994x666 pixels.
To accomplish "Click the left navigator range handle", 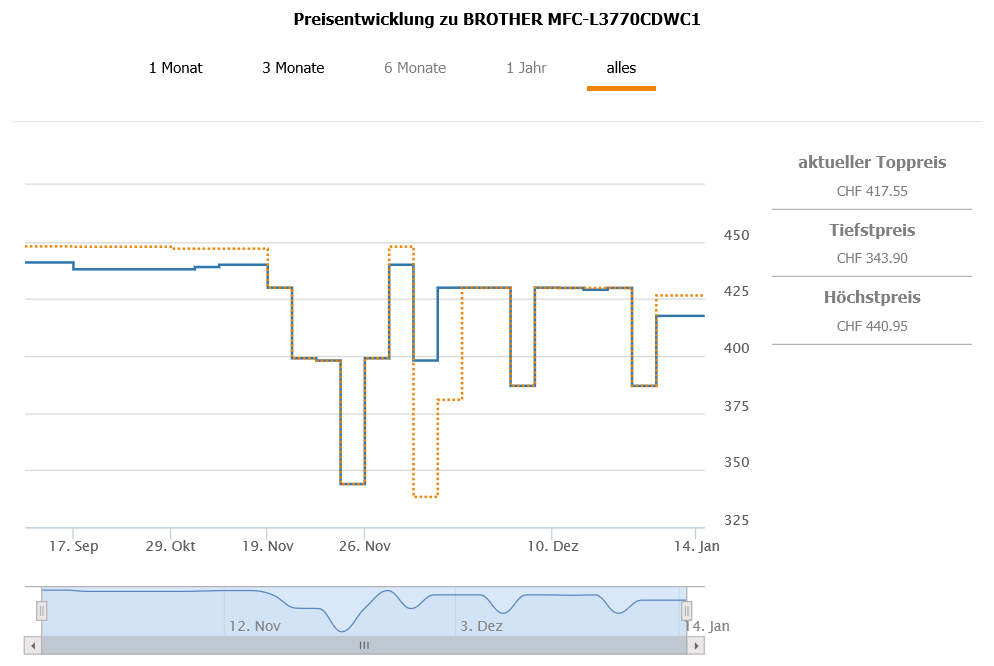I will [42, 611].
